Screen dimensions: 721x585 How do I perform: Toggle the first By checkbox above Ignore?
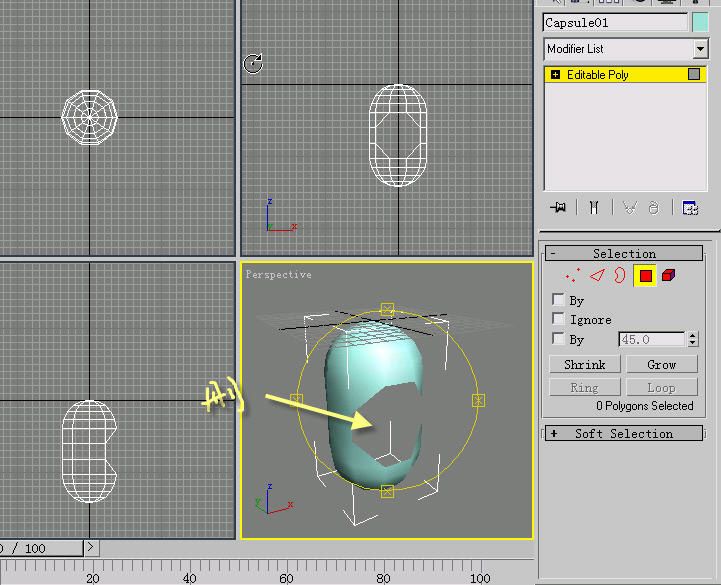[x=558, y=300]
